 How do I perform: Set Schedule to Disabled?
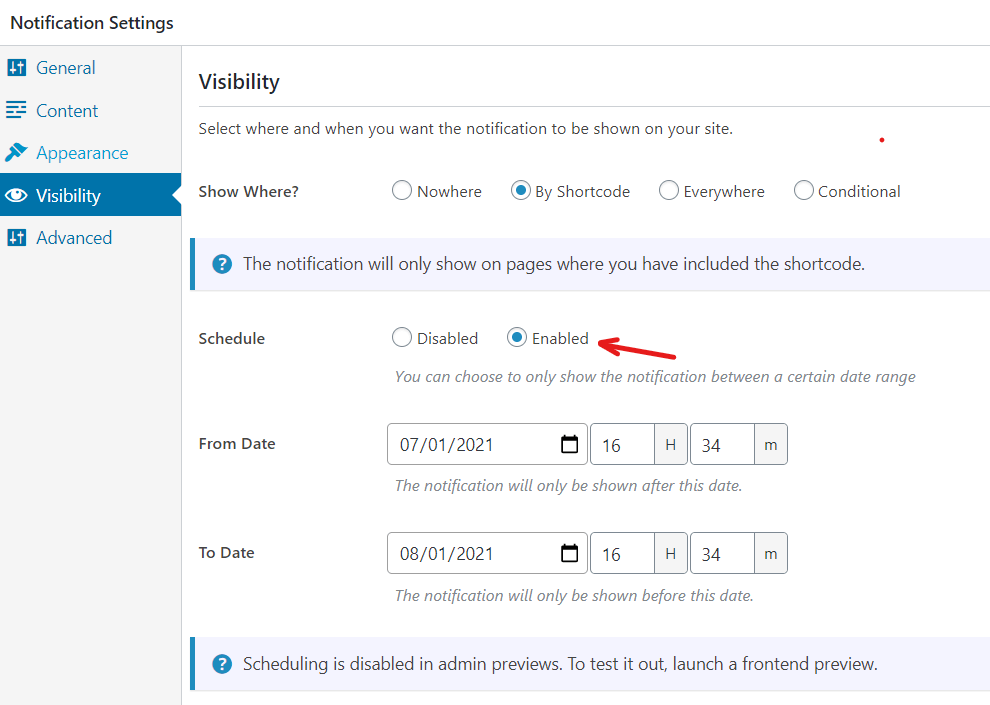point(402,338)
